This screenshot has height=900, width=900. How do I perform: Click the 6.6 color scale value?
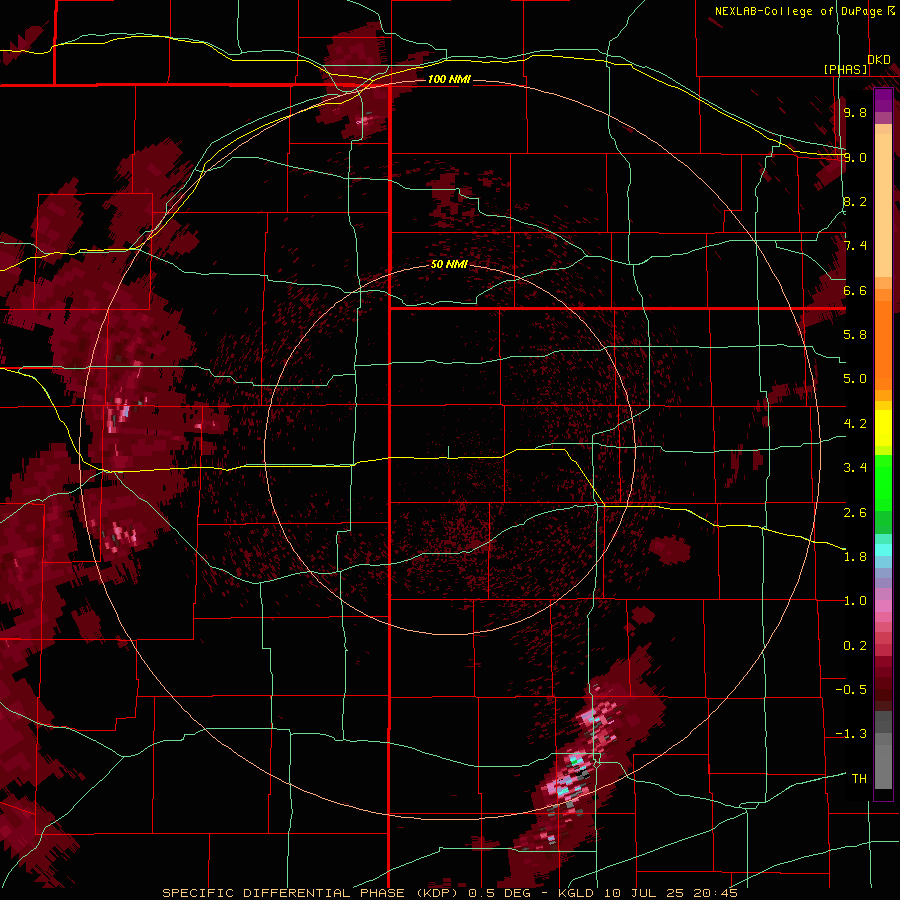click(x=855, y=290)
